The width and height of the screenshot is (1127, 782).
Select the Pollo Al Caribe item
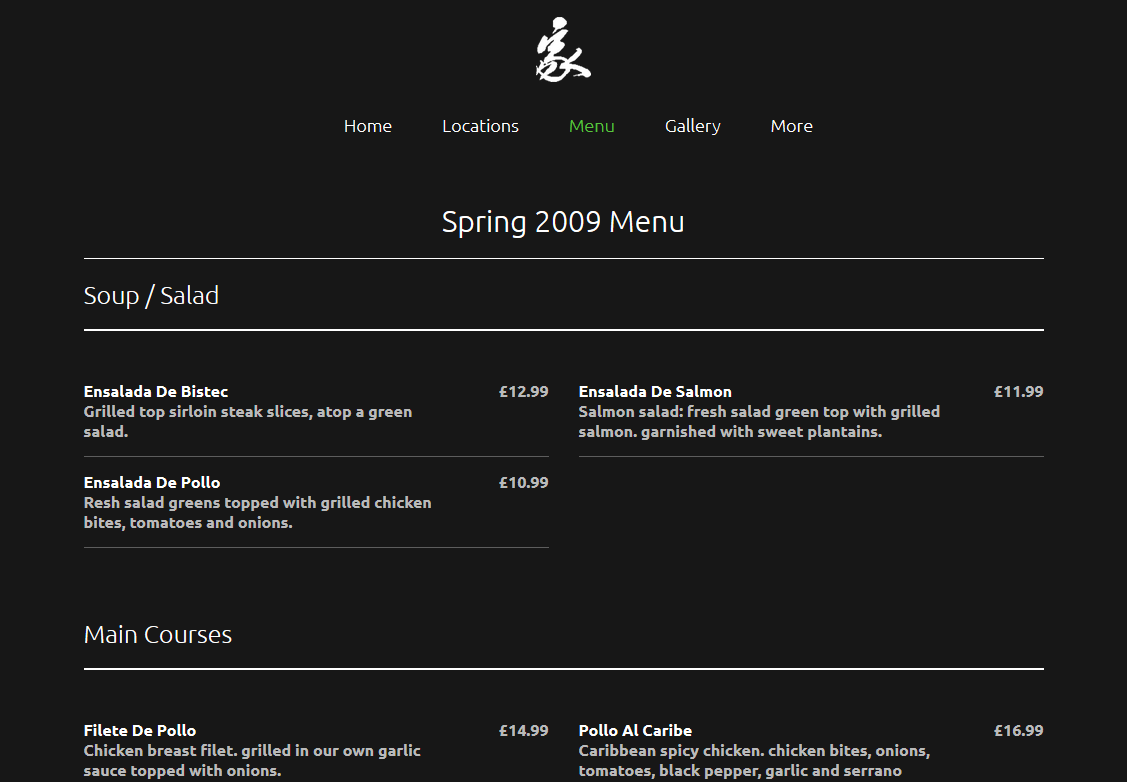click(635, 730)
